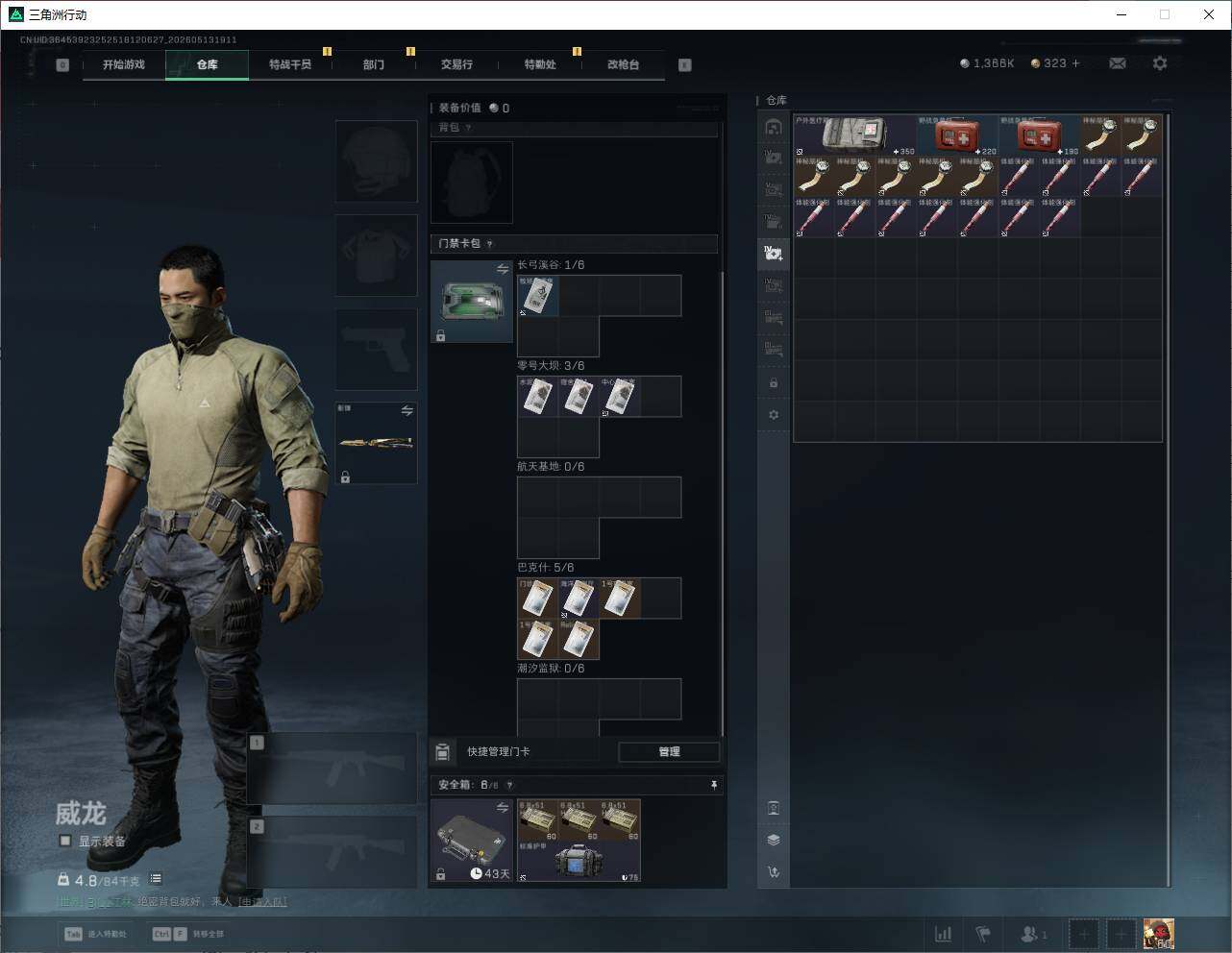This screenshot has height=953, width=1232.
Task: Select the highlighted medical supplies filter icon
Action: (774, 254)
